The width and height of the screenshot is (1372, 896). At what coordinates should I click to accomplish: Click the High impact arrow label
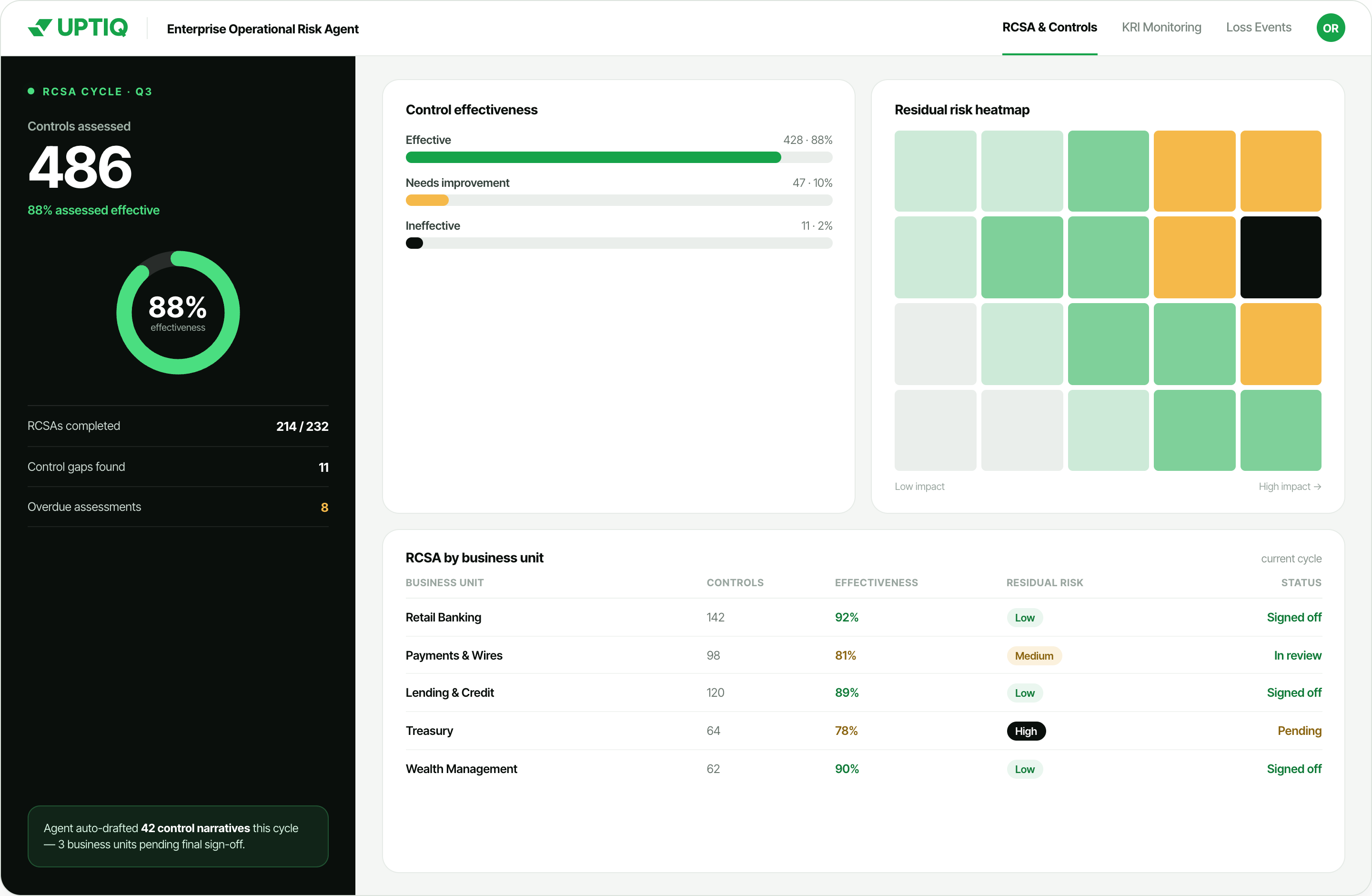coord(1290,487)
